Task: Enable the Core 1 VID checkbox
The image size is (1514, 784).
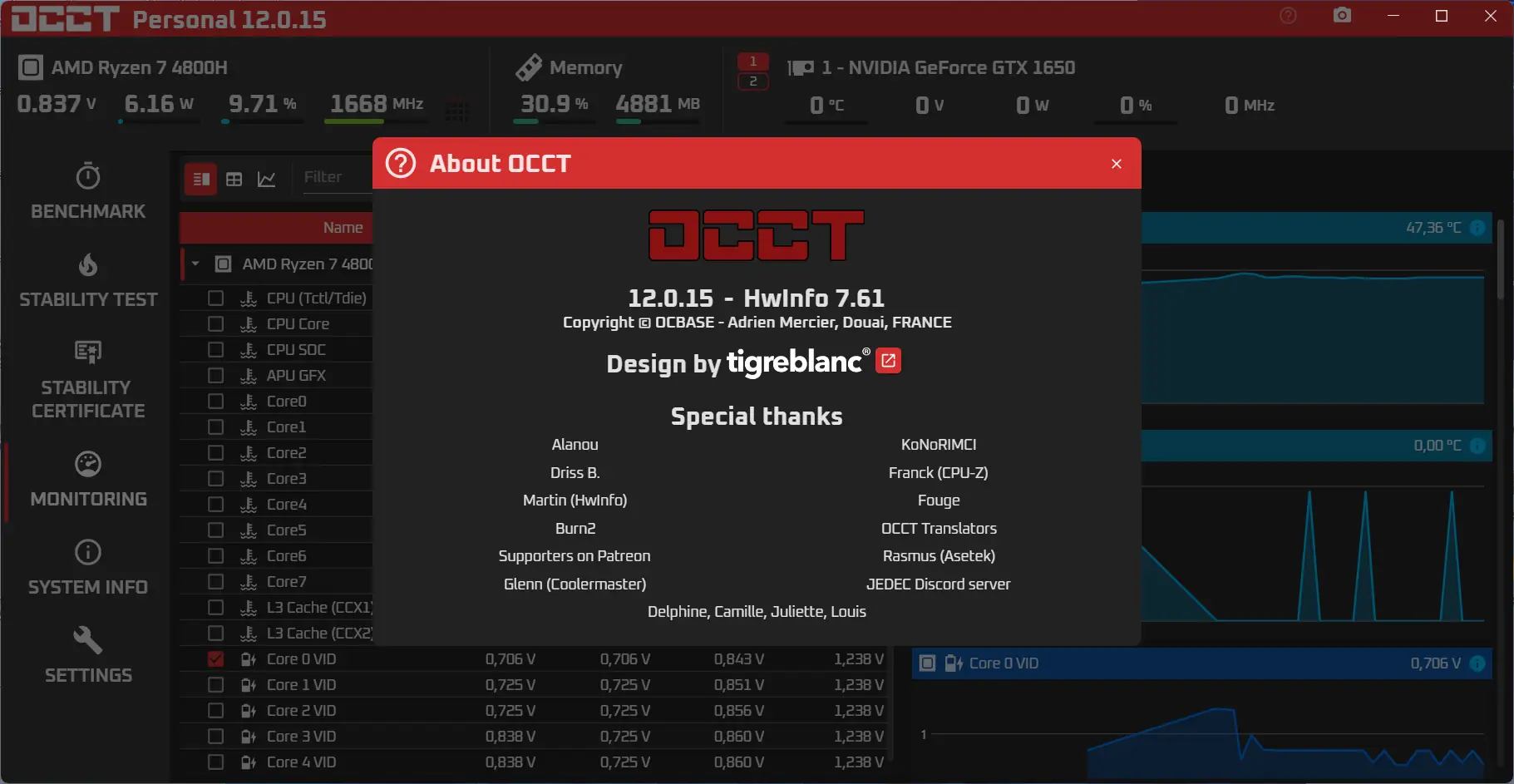Action: [x=215, y=685]
